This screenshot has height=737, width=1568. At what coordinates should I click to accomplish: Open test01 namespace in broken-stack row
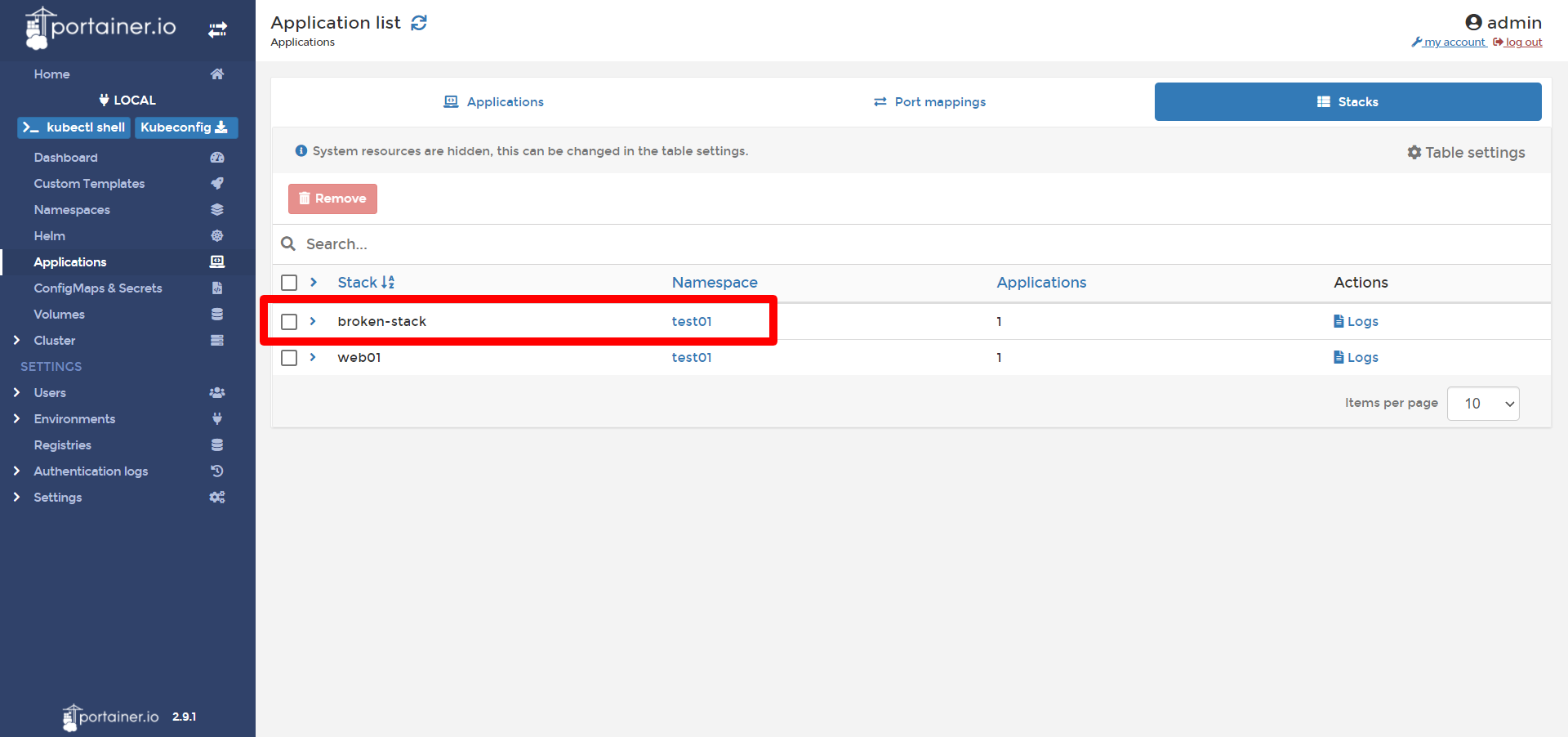pyautogui.click(x=692, y=322)
